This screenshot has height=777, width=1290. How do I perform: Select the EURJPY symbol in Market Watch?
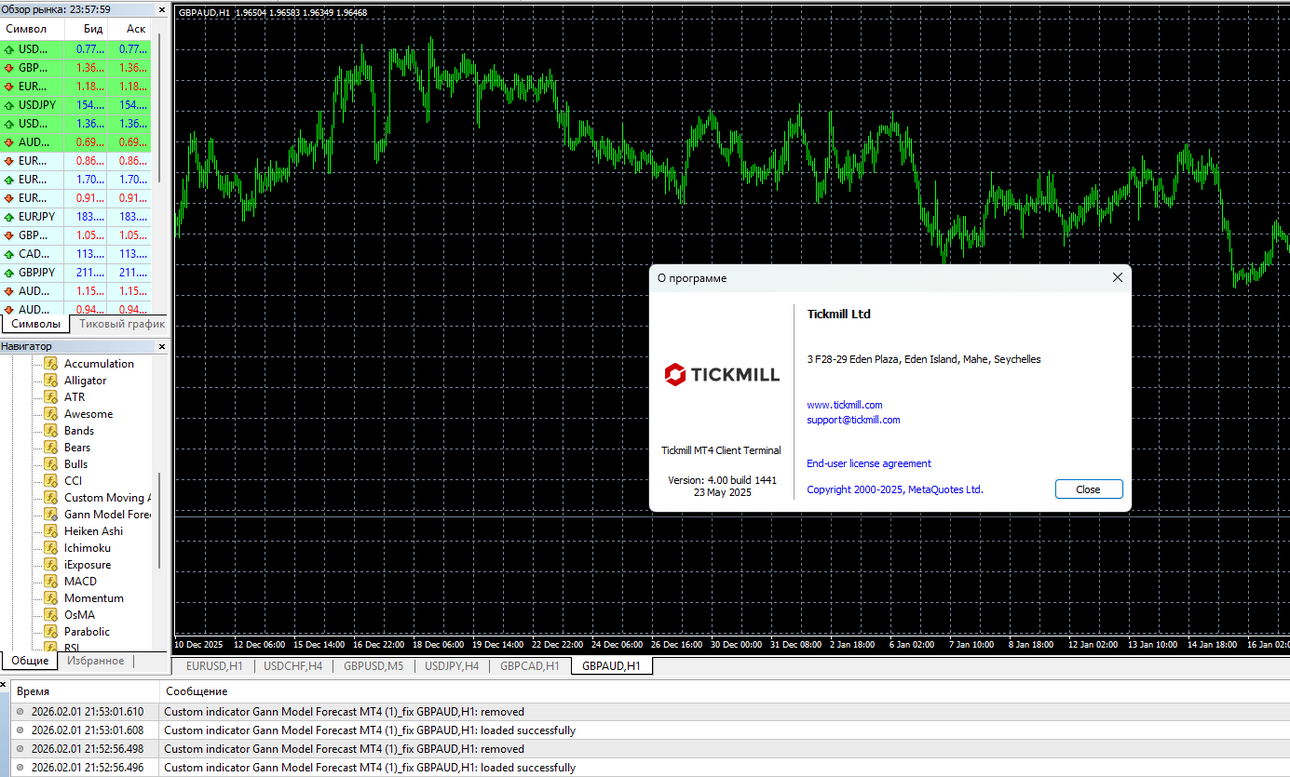pyautogui.click(x=37, y=217)
